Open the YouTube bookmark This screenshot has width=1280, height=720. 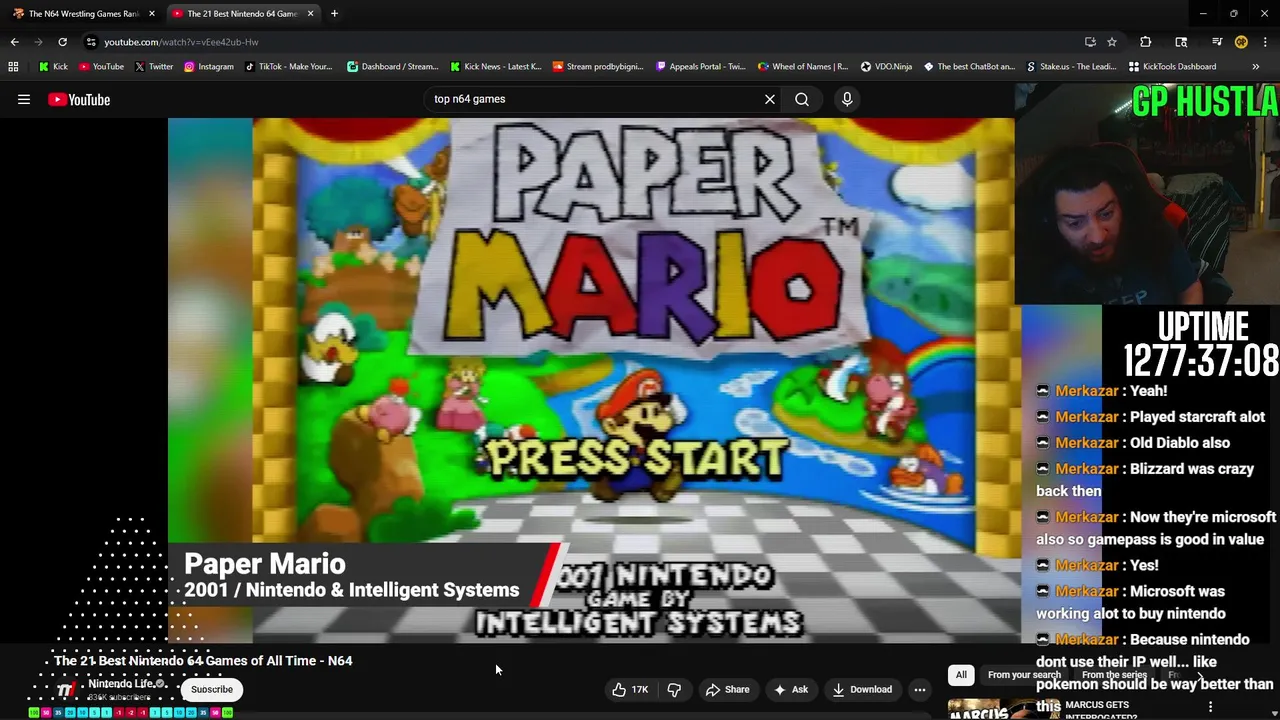coord(101,67)
